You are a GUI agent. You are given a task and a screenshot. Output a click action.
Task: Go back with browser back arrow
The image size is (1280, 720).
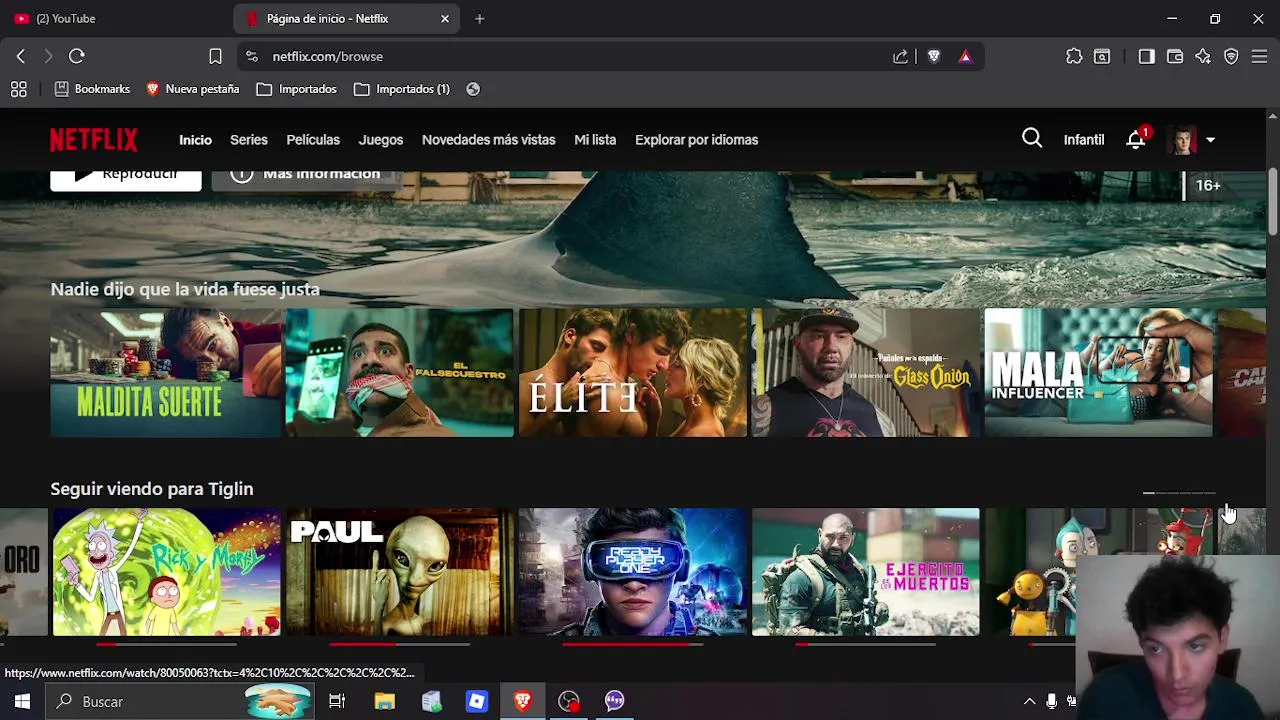point(21,56)
